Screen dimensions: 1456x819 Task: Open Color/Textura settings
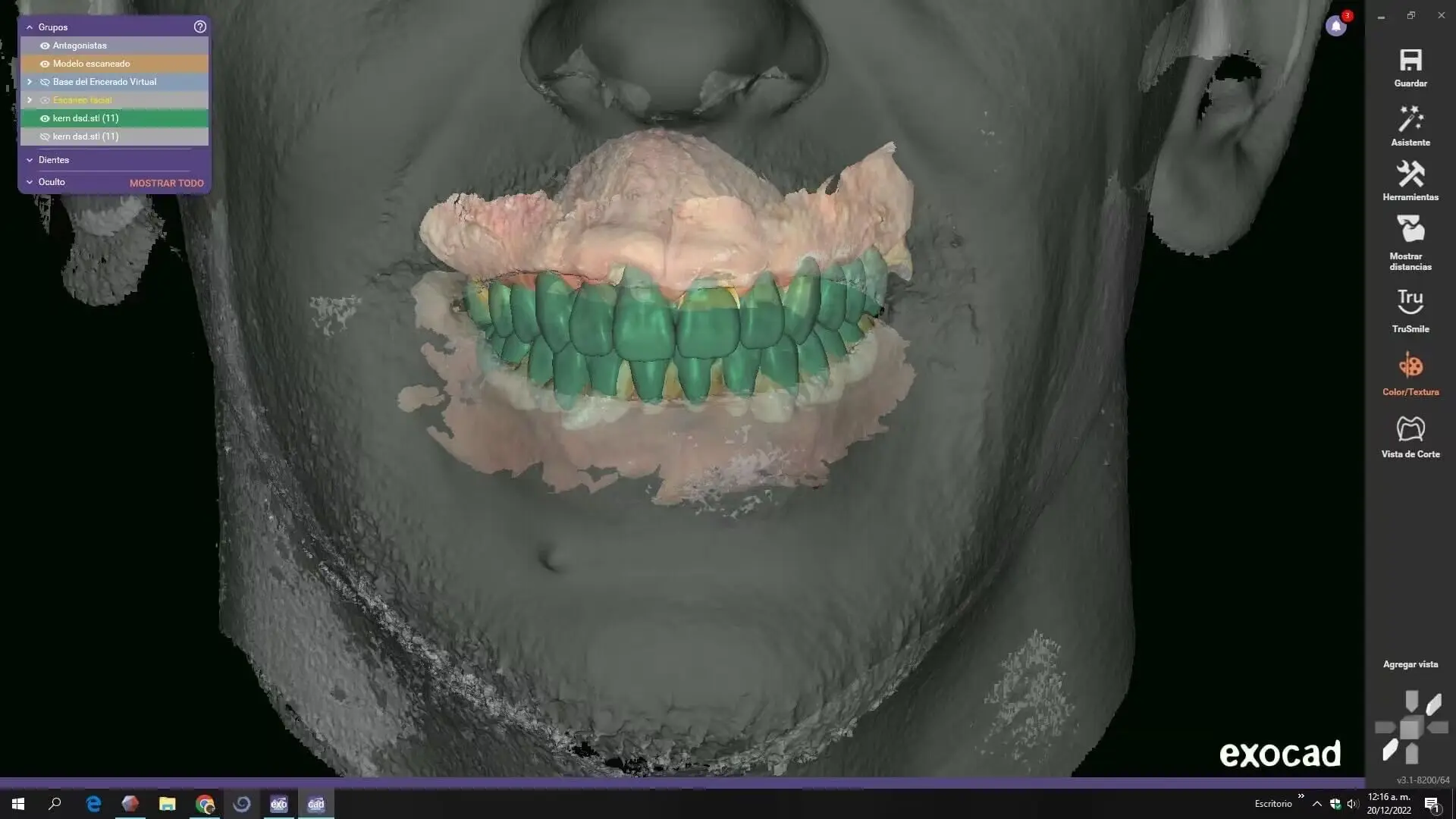(1410, 367)
